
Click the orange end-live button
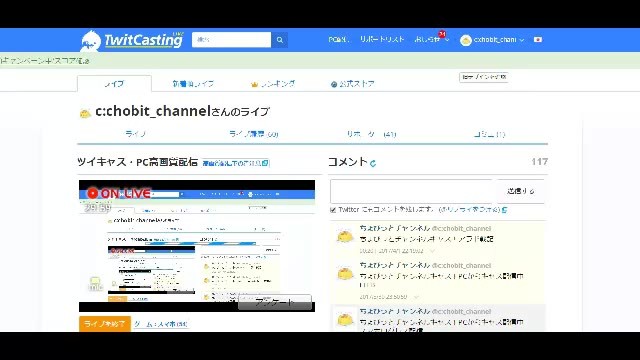tap(104, 324)
